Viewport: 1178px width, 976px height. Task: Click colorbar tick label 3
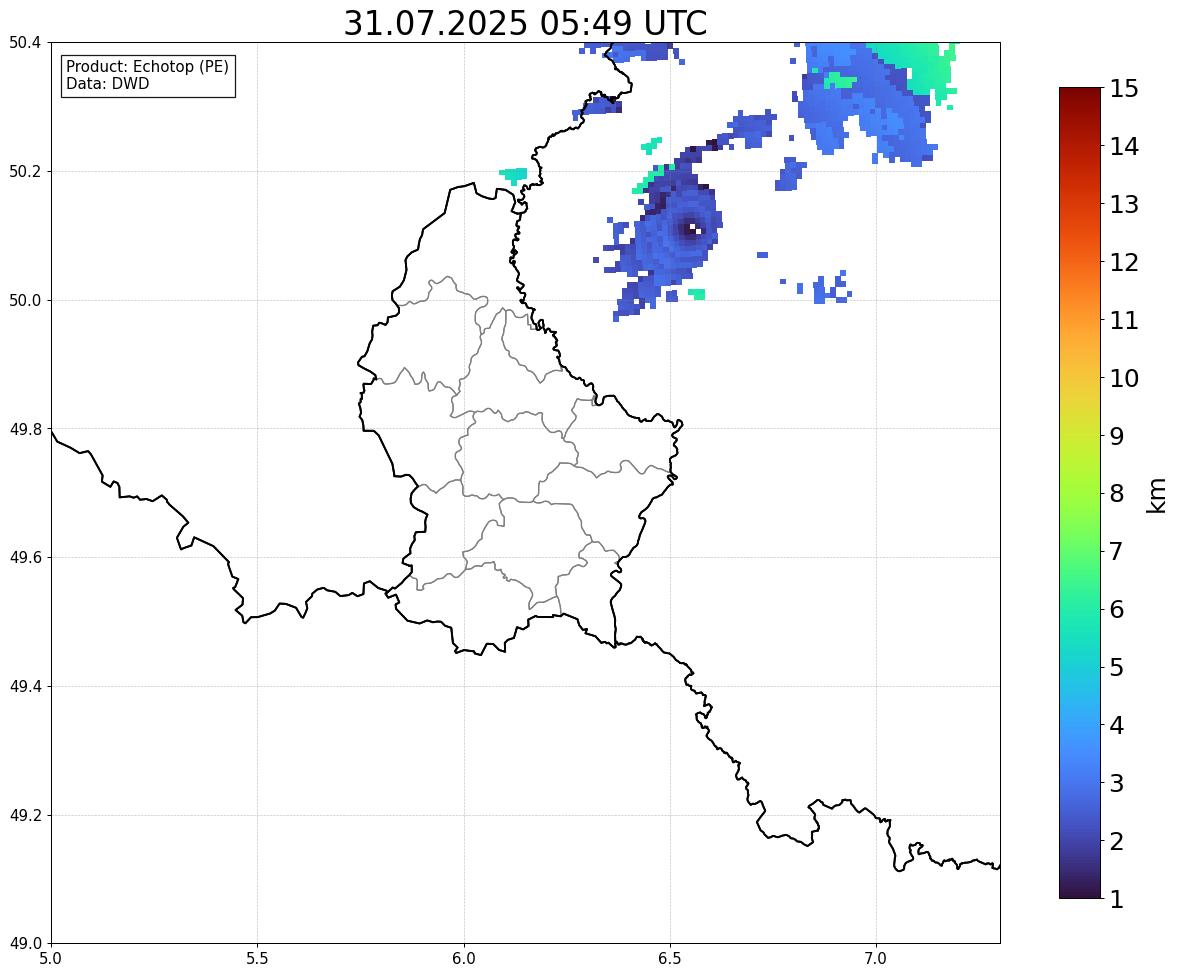(1117, 783)
